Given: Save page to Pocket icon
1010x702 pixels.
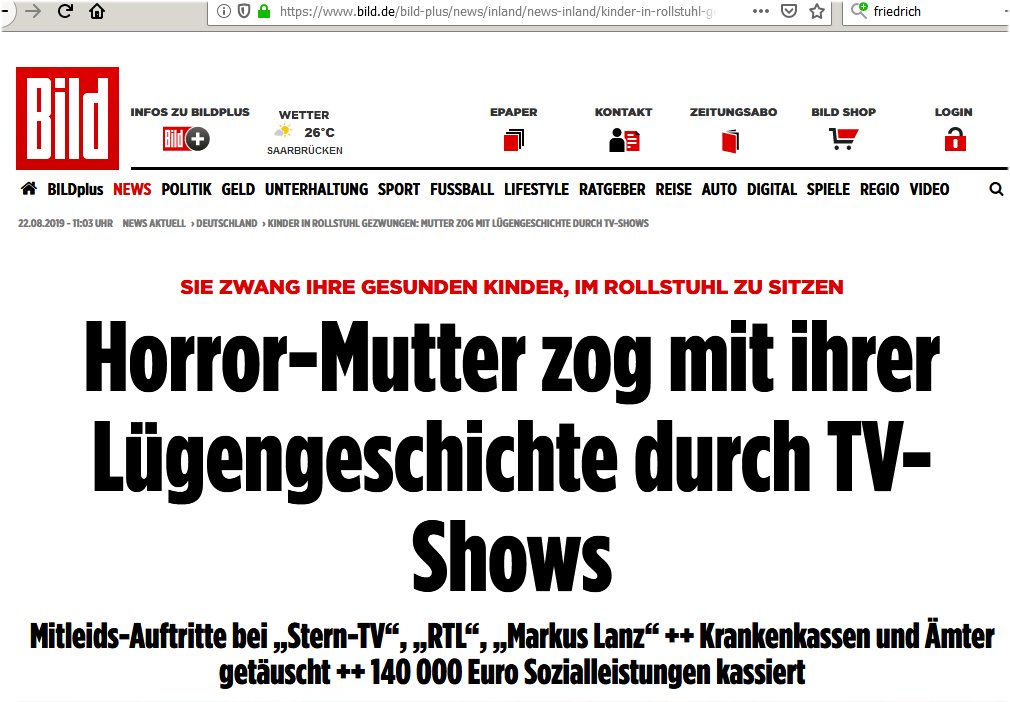Looking at the screenshot, I should pos(788,11).
